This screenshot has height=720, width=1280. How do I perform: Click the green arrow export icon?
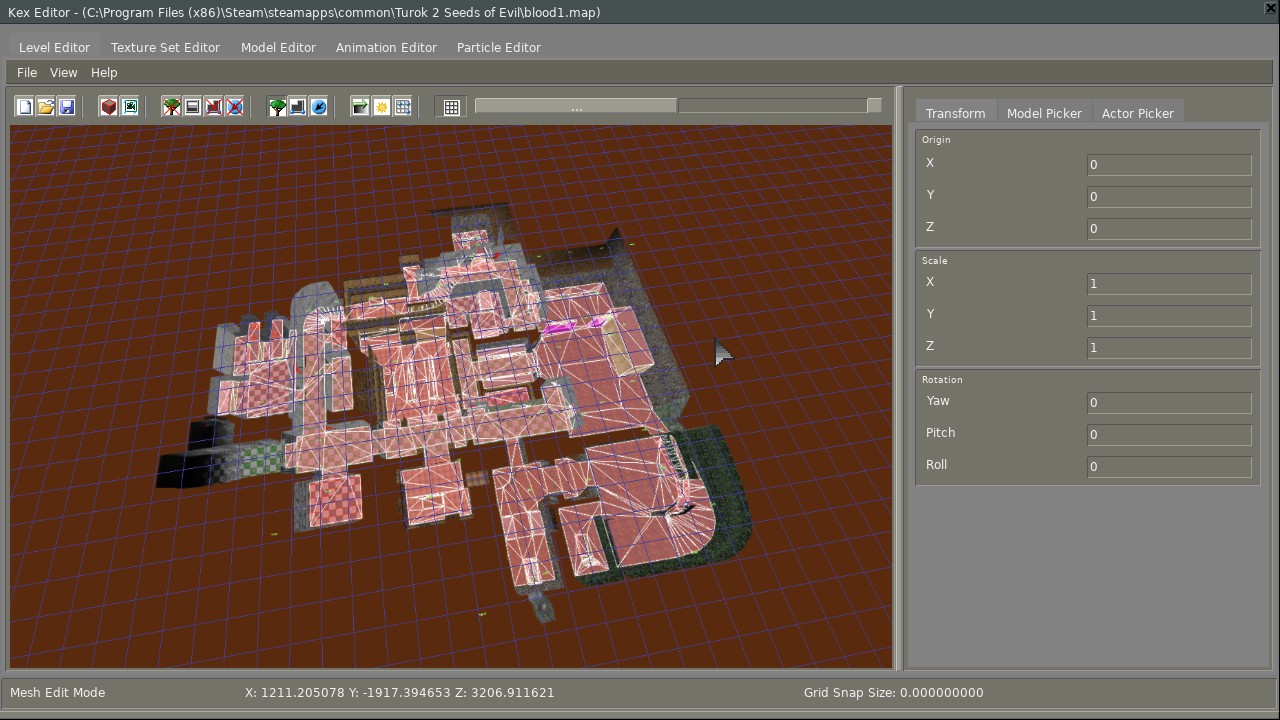point(360,107)
